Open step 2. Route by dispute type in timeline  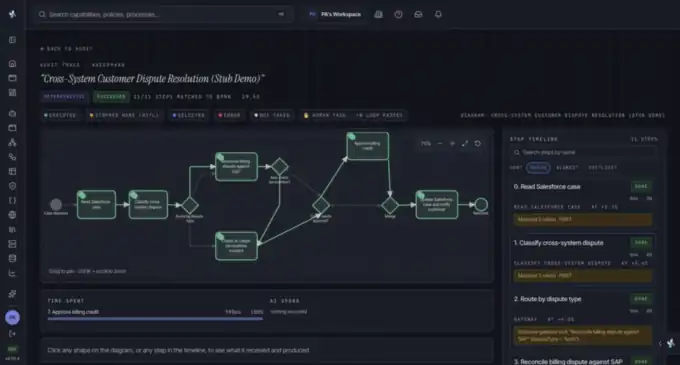(582, 319)
